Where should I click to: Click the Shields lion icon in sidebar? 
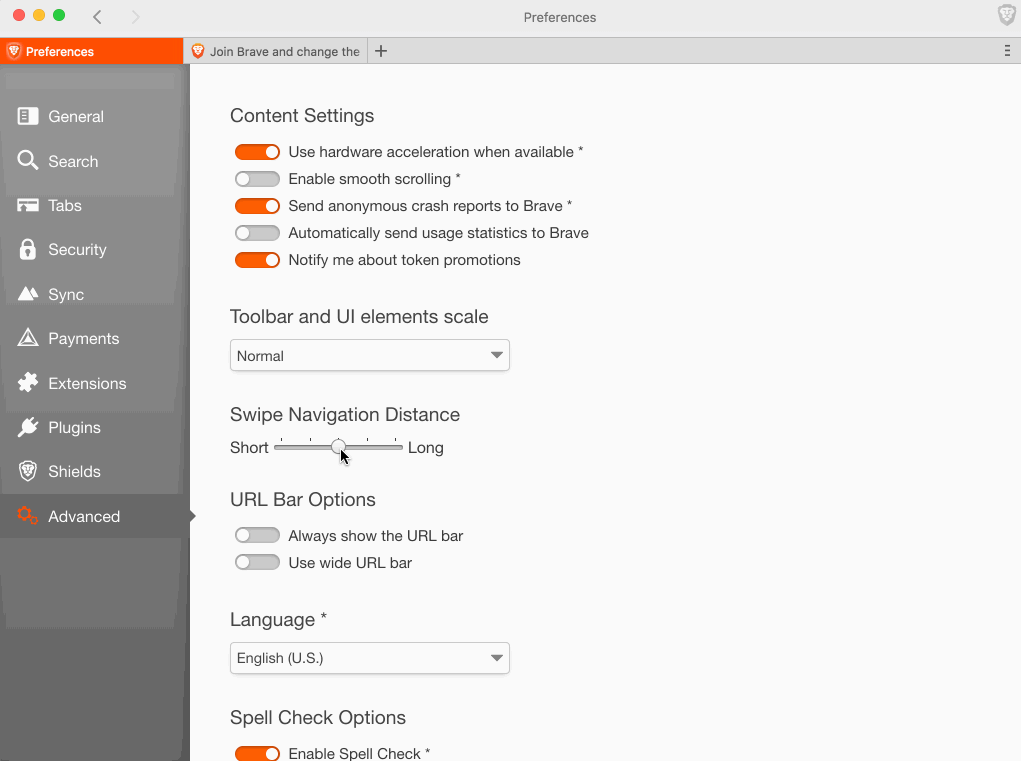coord(27,471)
